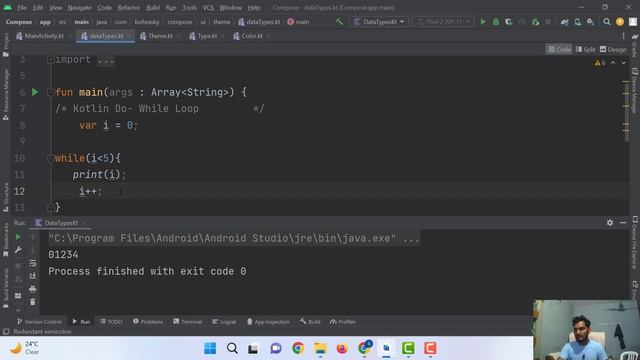
Task: Click Sync Project with Gradle Files icon
Action: (564, 22)
